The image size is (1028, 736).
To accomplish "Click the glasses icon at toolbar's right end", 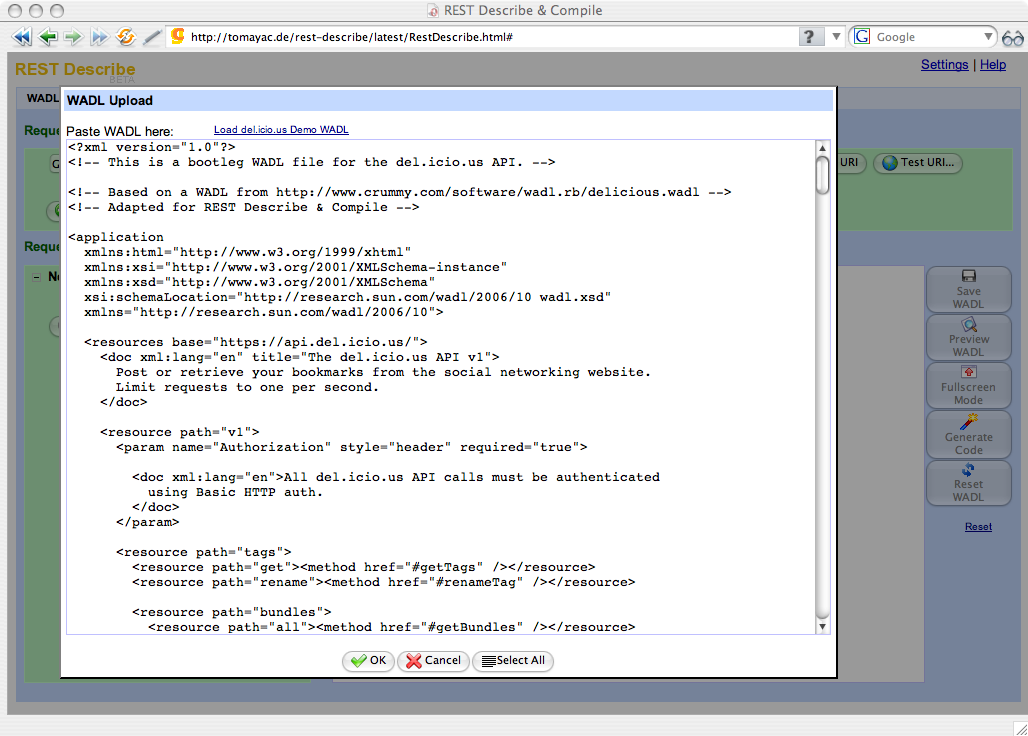I will tap(1012, 38).
